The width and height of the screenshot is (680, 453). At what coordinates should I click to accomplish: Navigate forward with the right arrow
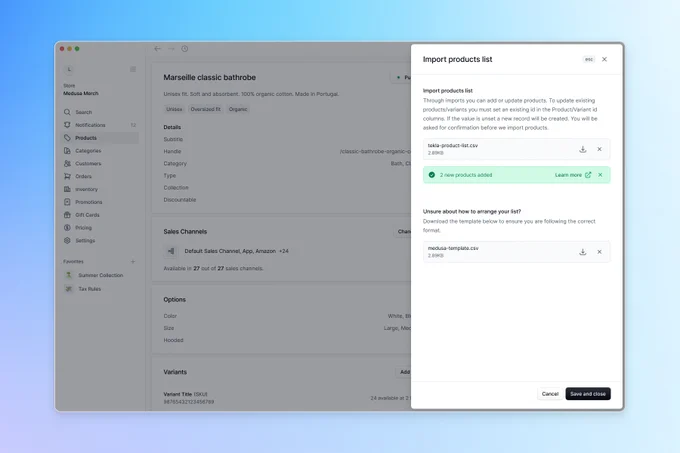point(171,49)
